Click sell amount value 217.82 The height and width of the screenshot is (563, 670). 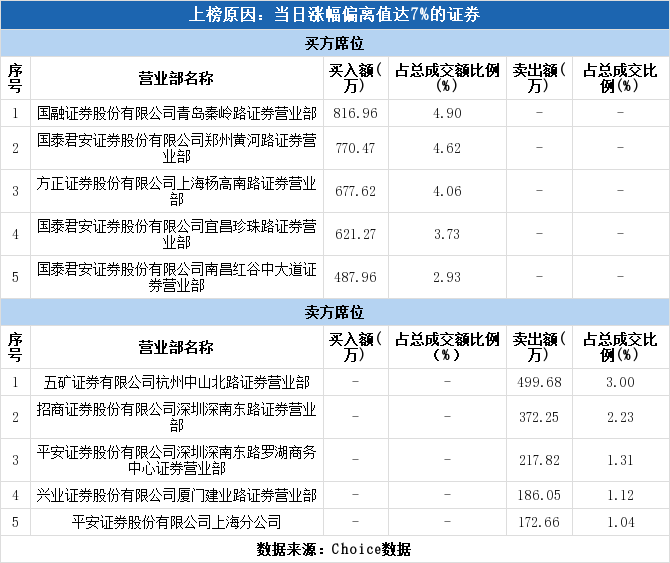539,460
